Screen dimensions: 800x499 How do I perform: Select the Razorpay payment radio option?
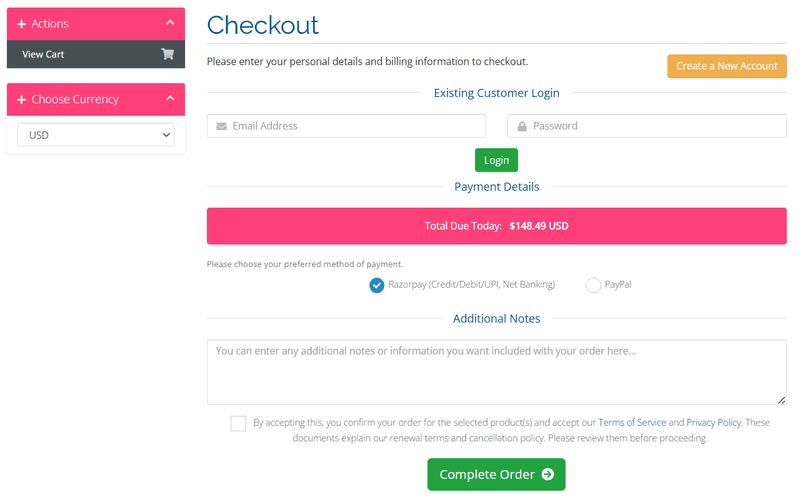coord(377,285)
